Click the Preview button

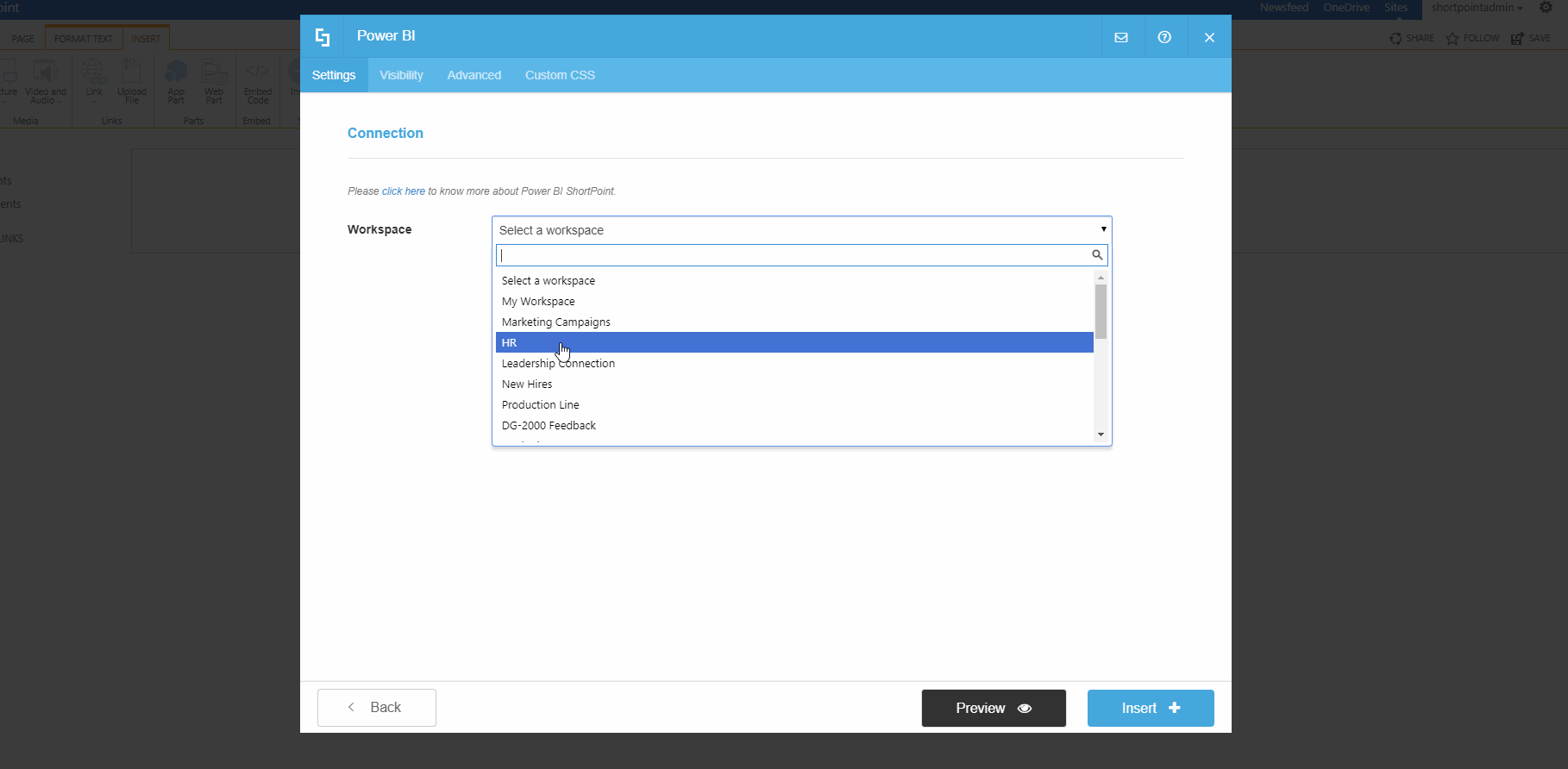click(x=994, y=708)
